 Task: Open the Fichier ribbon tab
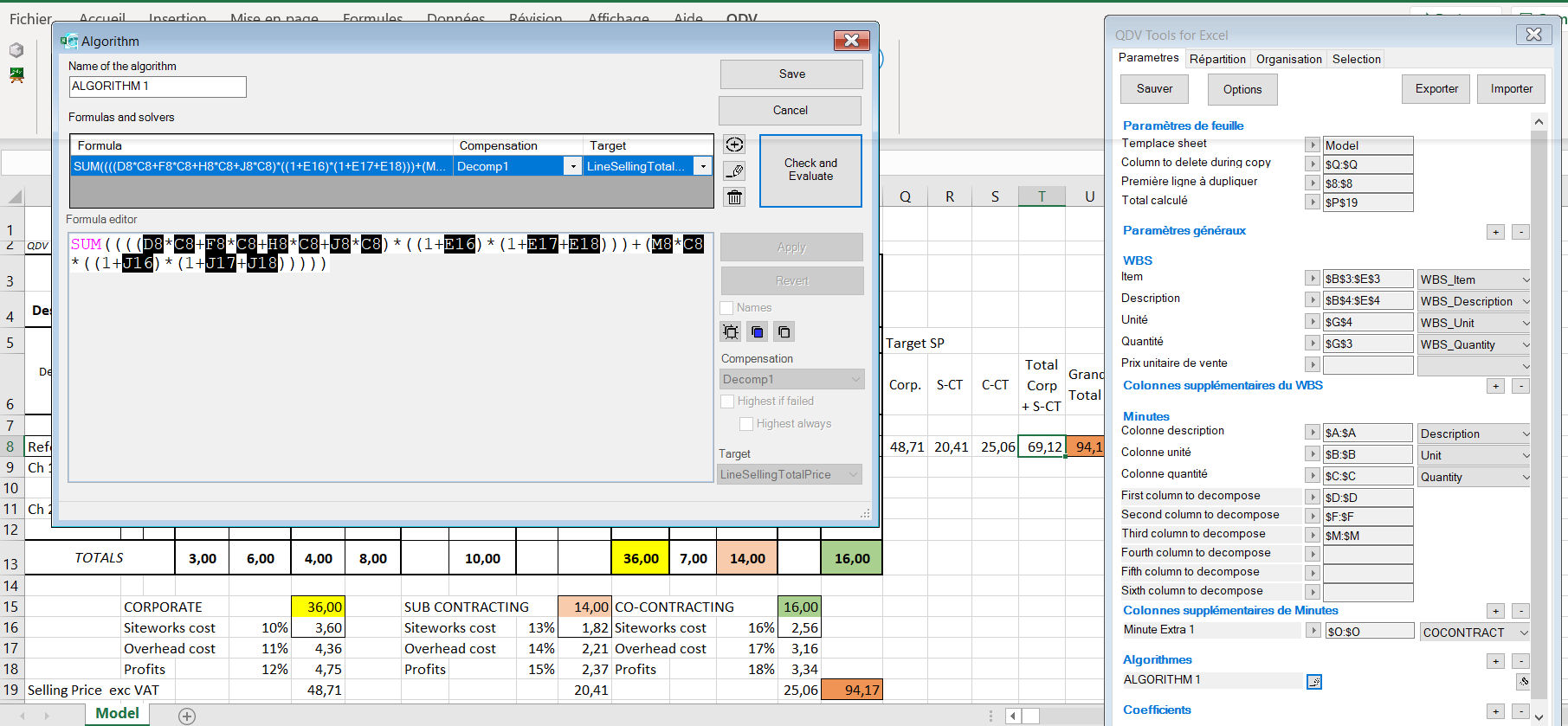[31, 18]
